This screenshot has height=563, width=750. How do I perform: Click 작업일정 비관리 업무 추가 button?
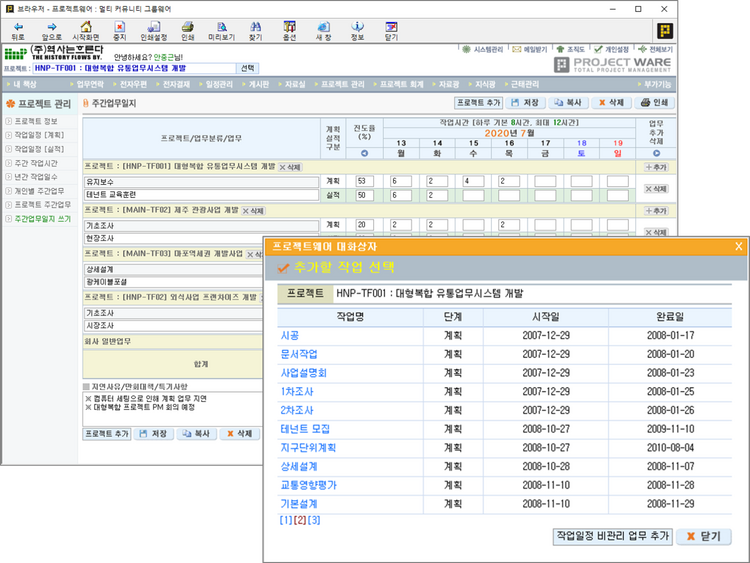(x=613, y=536)
